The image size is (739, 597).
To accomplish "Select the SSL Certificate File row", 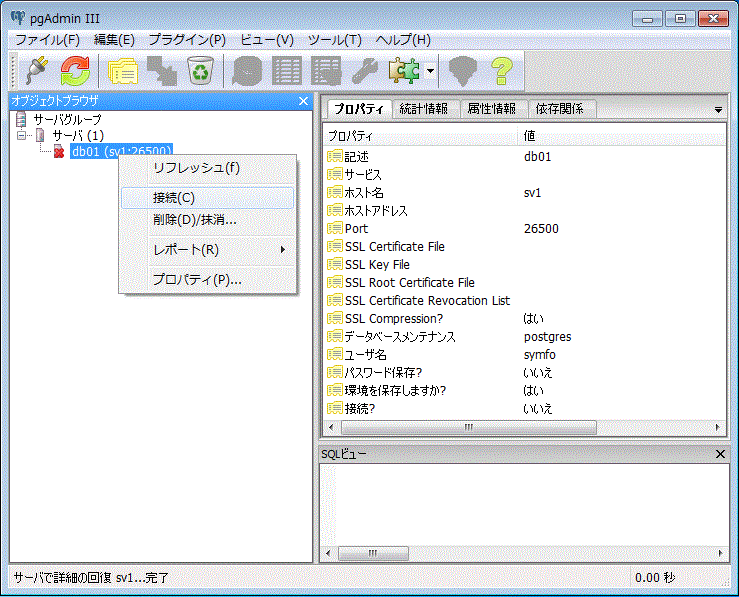I will click(x=525, y=246).
